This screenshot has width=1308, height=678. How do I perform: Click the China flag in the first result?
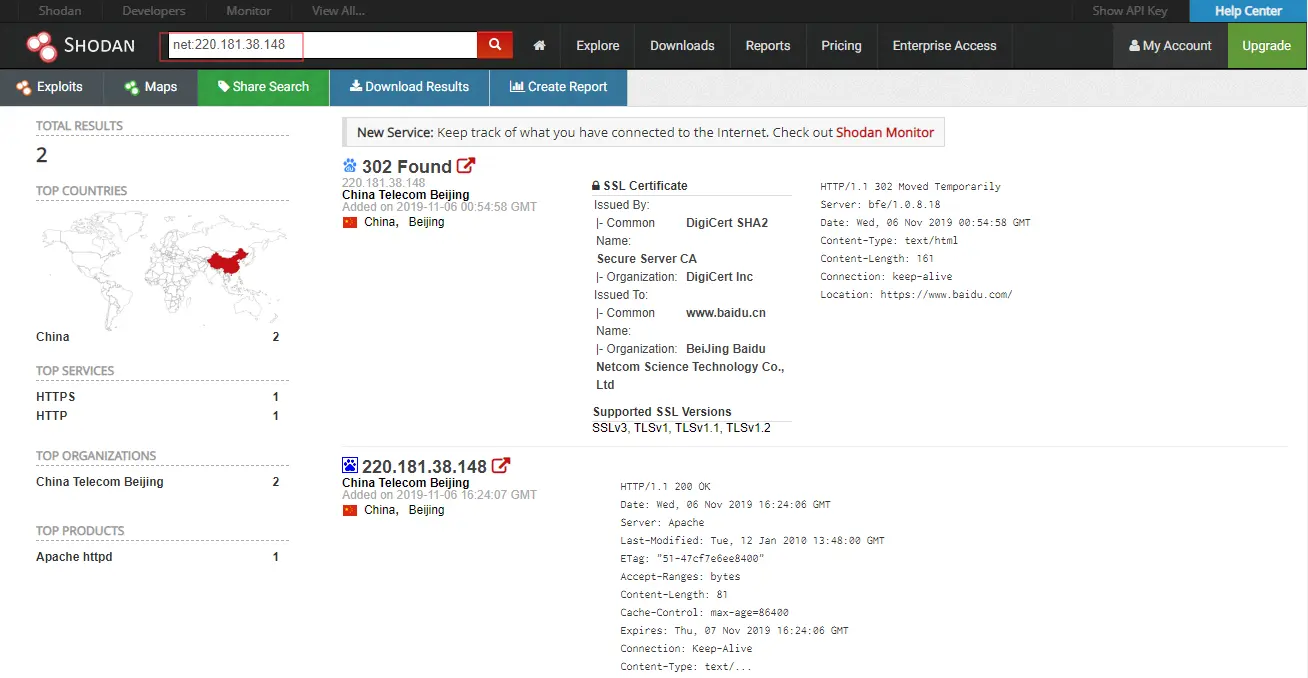pos(350,222)
